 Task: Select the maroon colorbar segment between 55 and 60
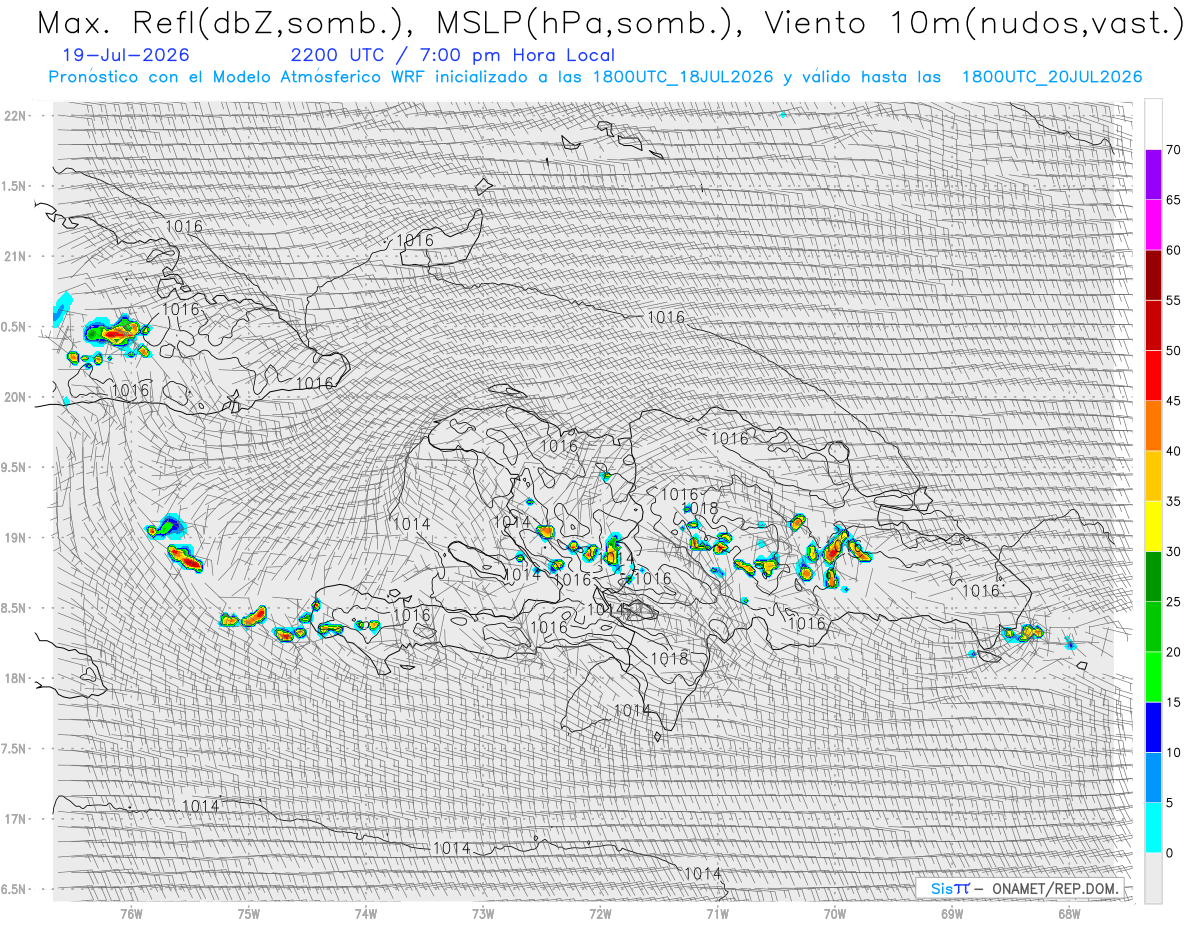point(1153,275)
